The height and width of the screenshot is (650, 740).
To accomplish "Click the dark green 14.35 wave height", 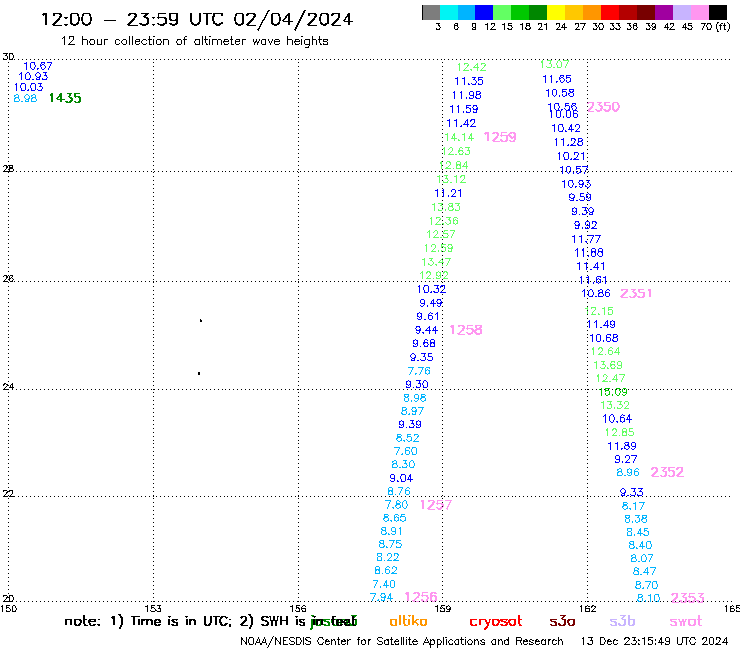I will coord(65,98).
